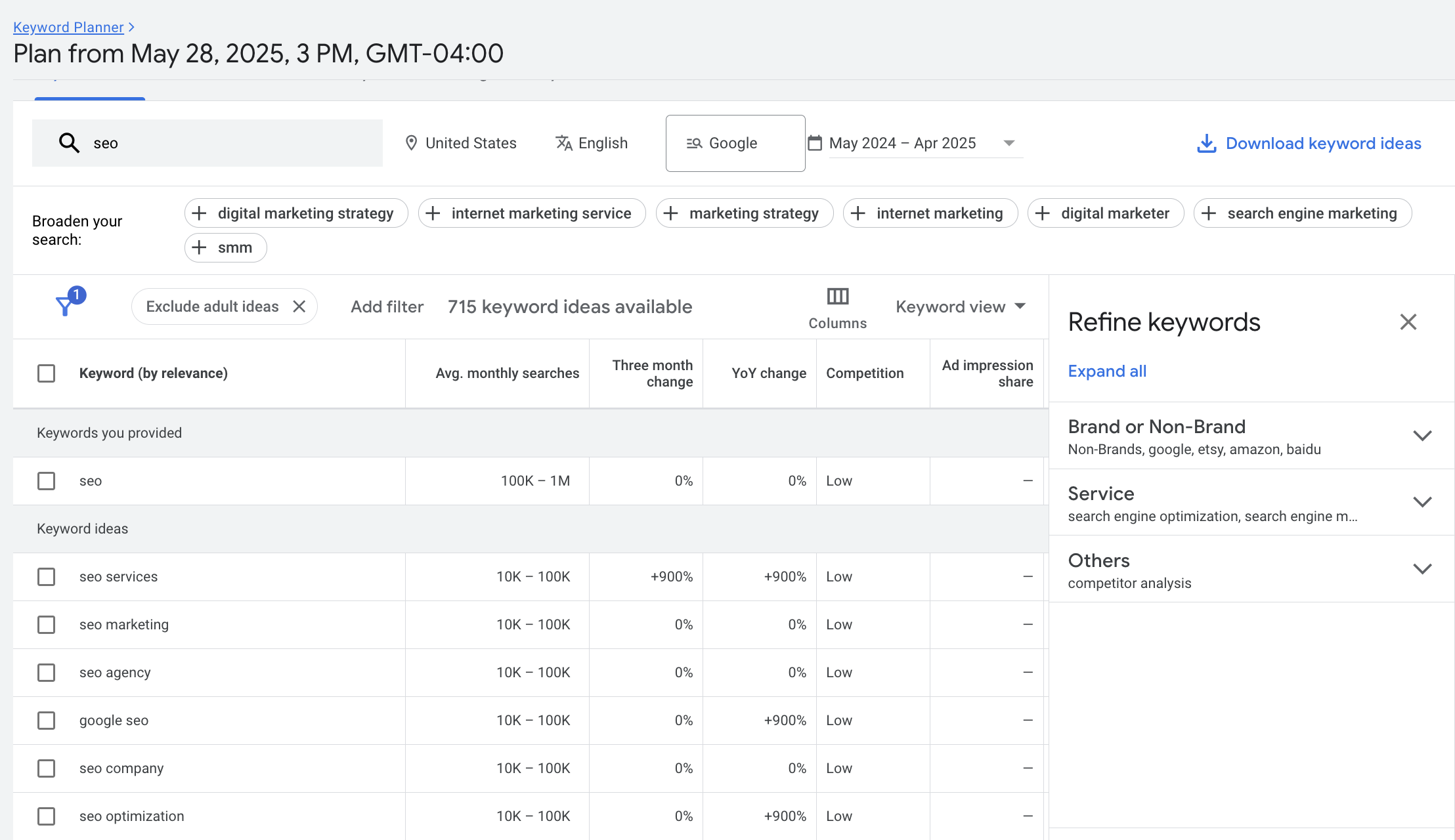This screenshot has width=1455, height=840.
Task: Sort by Competition column header
Action: pyautogui.click(x=865, y=373)
